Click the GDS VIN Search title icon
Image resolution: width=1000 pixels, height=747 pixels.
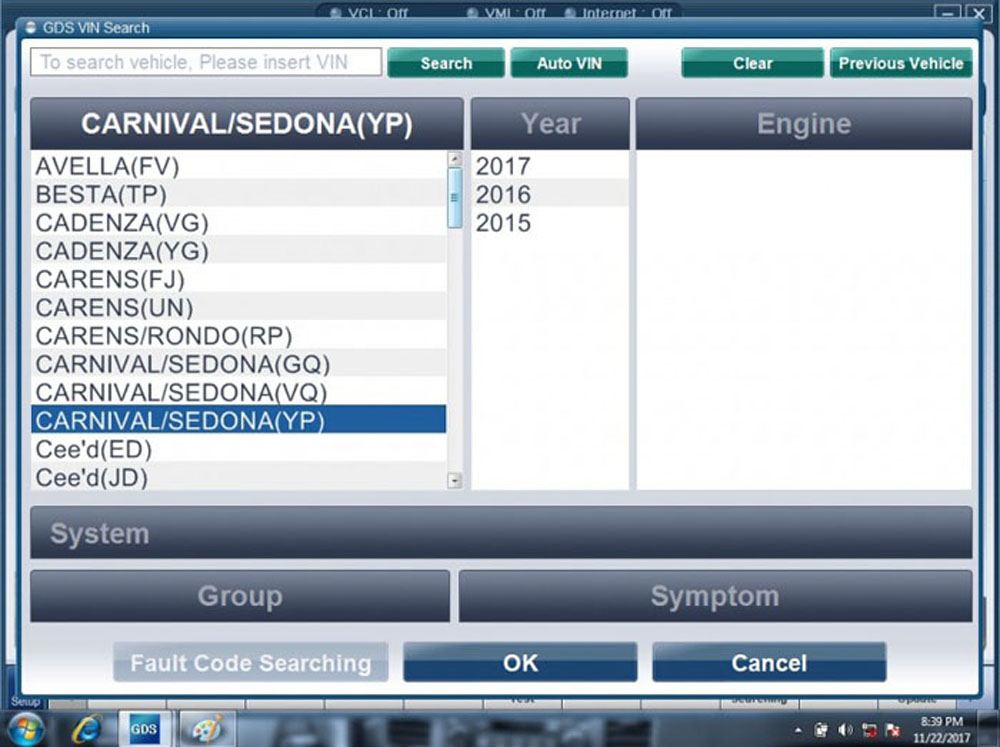(31, 27)
